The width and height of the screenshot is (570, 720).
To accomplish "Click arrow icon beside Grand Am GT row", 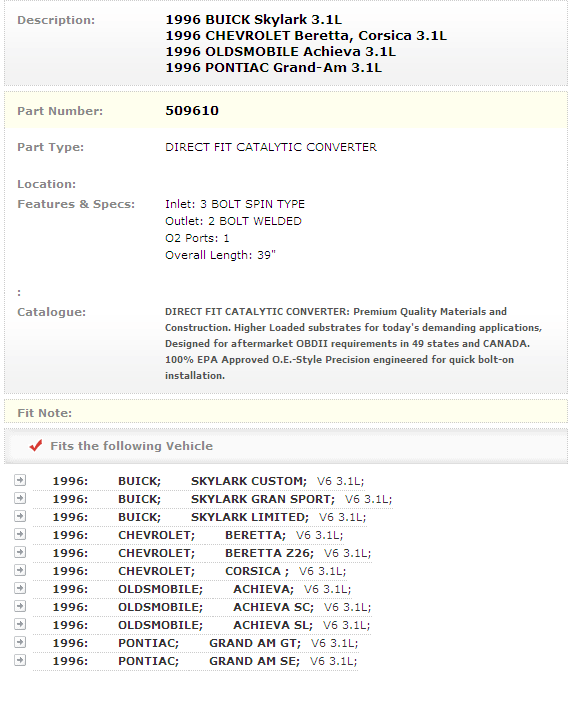I will (20, 642).
